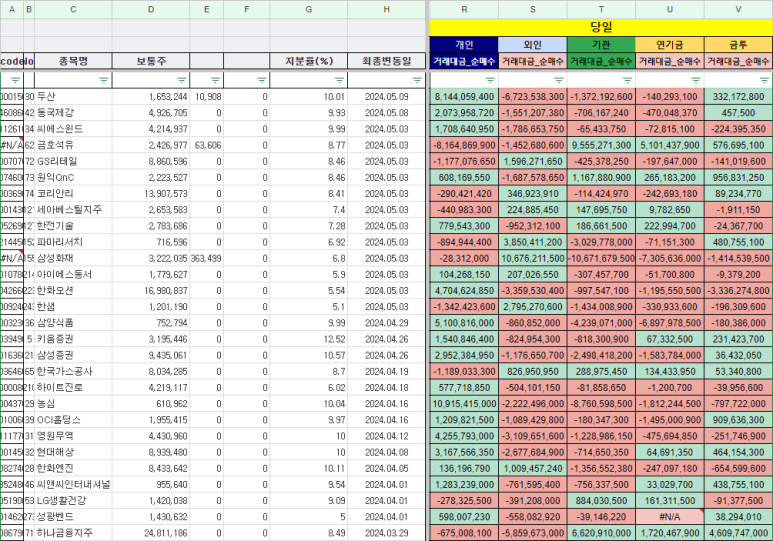Open the filter dropdown under 기관 column
The width and height of the screenshot is (773, 541).
[627, 80]
